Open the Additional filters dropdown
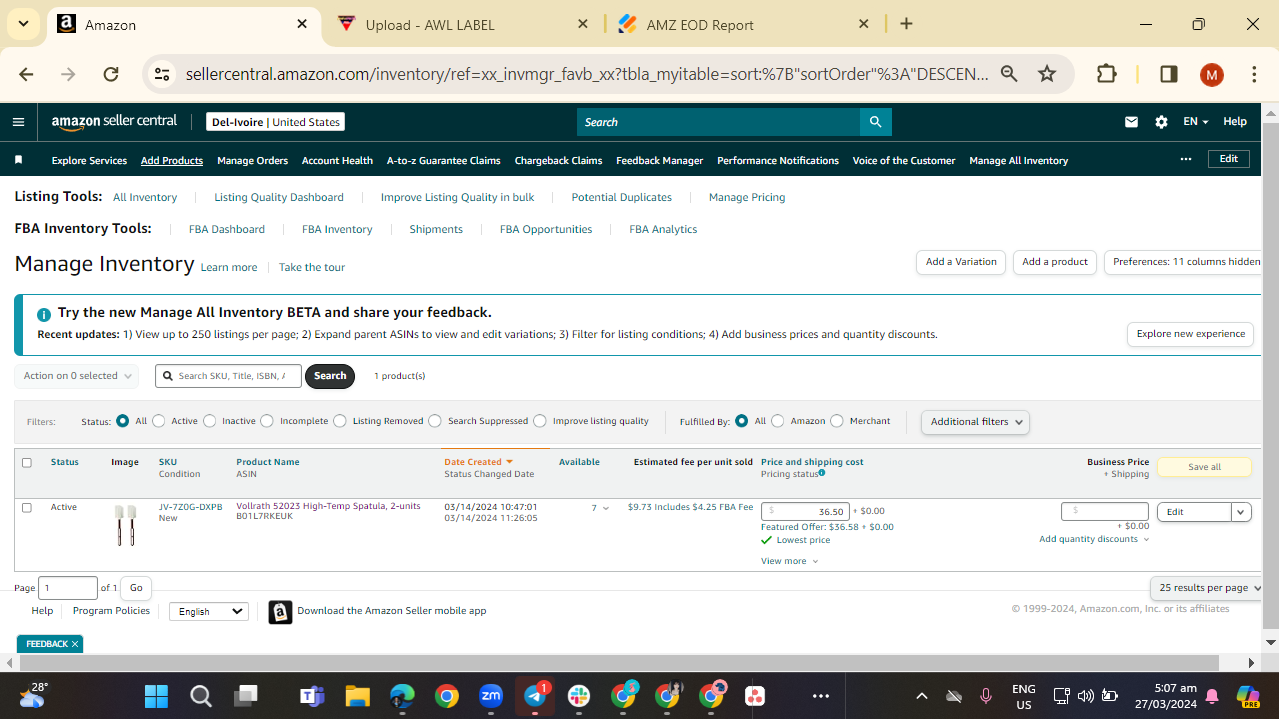Screen dimensions: 1279x719 (x=975, y=422)
